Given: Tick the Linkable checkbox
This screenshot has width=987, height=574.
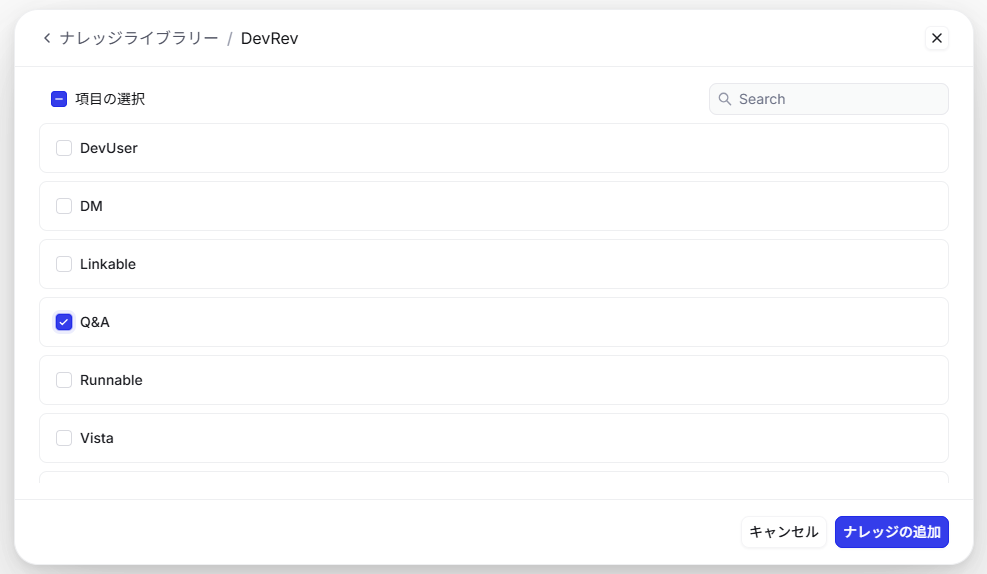Looking at the screenshot, I should click(x=64, y=264).
